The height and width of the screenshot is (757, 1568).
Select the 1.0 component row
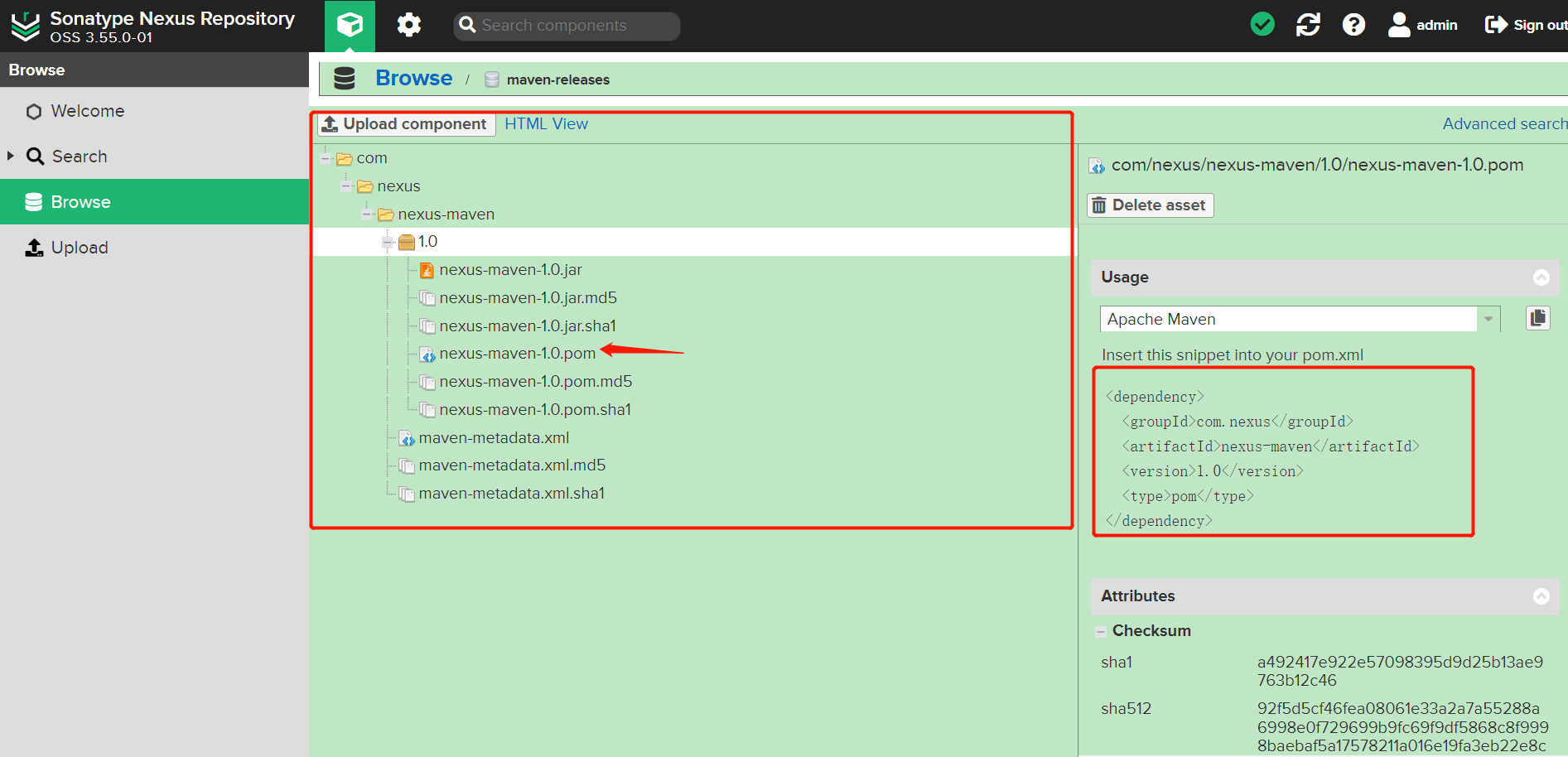pos(692,242)
